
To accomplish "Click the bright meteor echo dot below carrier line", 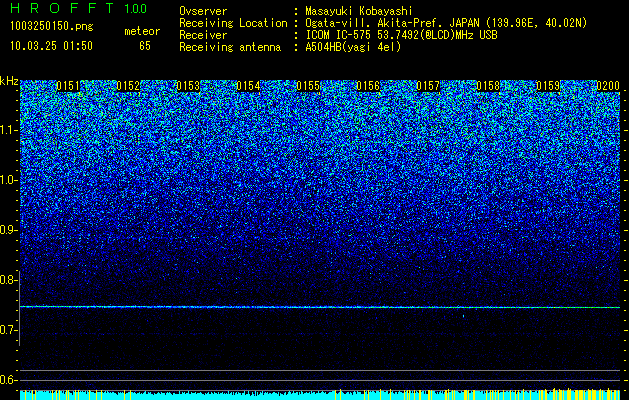I will click(463, 316).
